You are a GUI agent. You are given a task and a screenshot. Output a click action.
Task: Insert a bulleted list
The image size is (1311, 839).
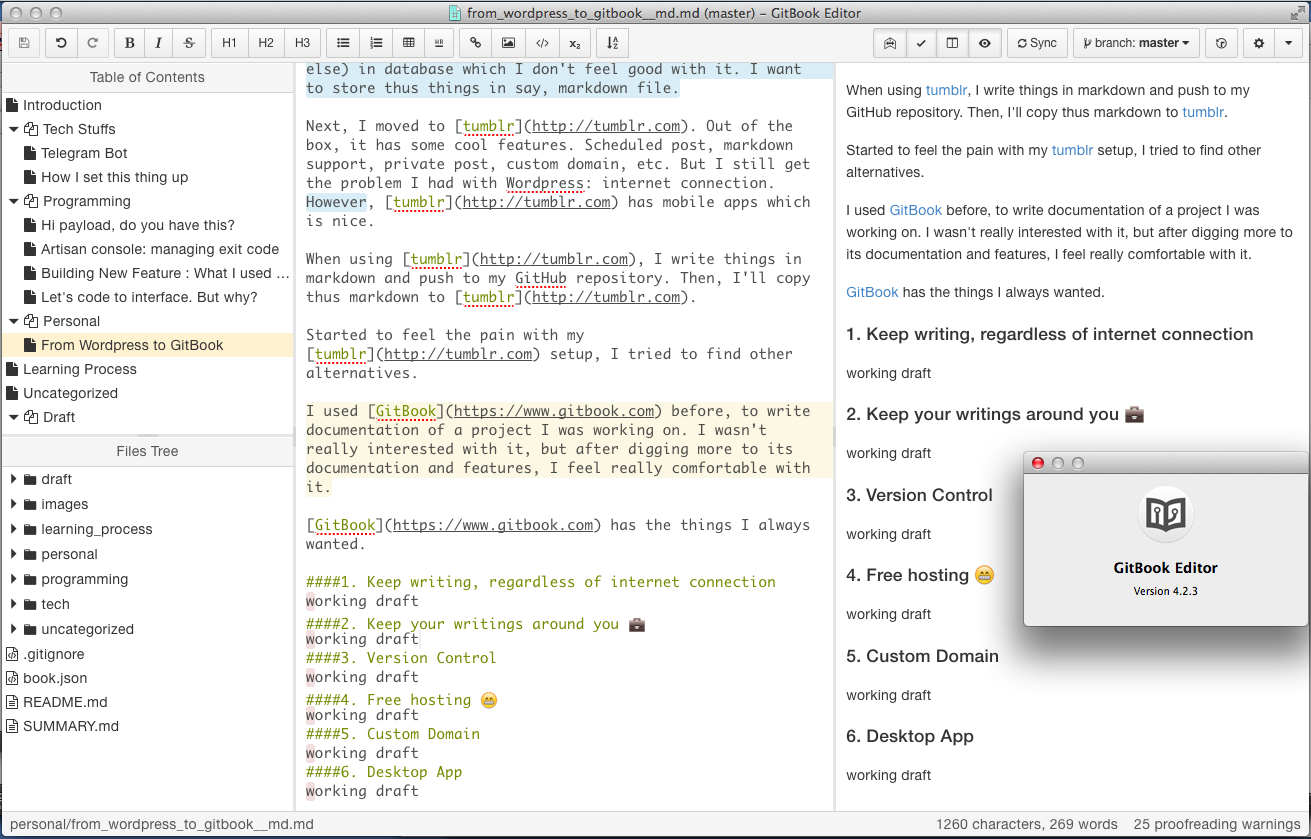[343, 43]
